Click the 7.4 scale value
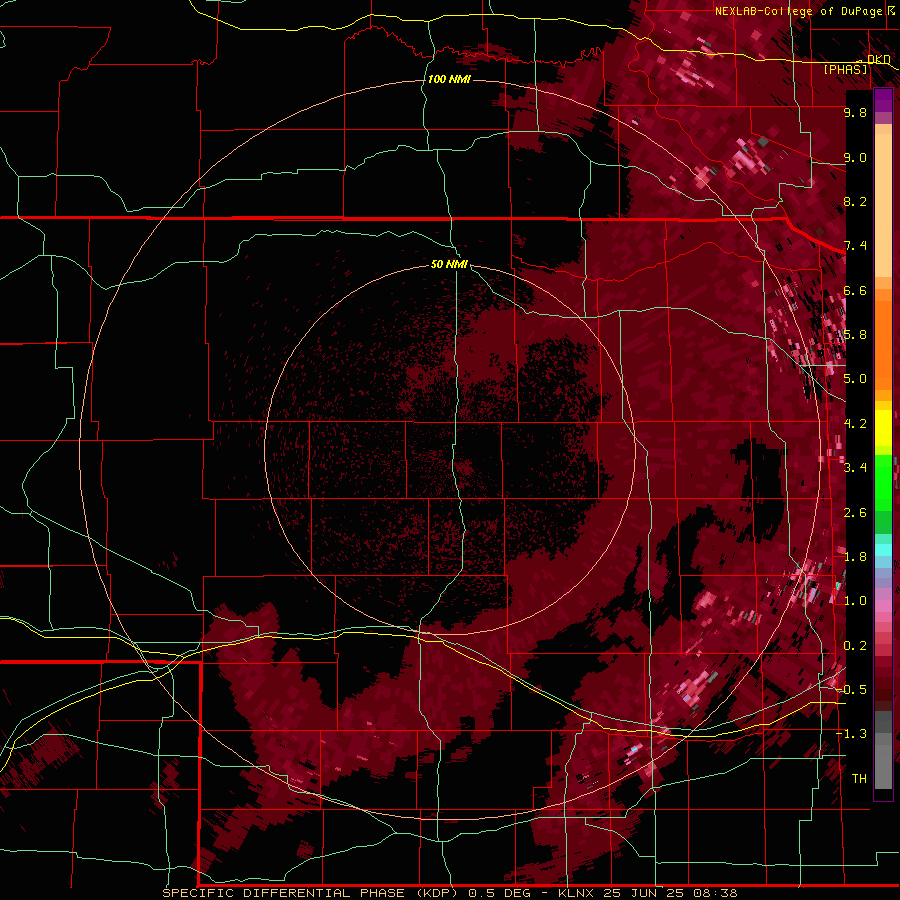The image size is (900, 900). (855, 246)
